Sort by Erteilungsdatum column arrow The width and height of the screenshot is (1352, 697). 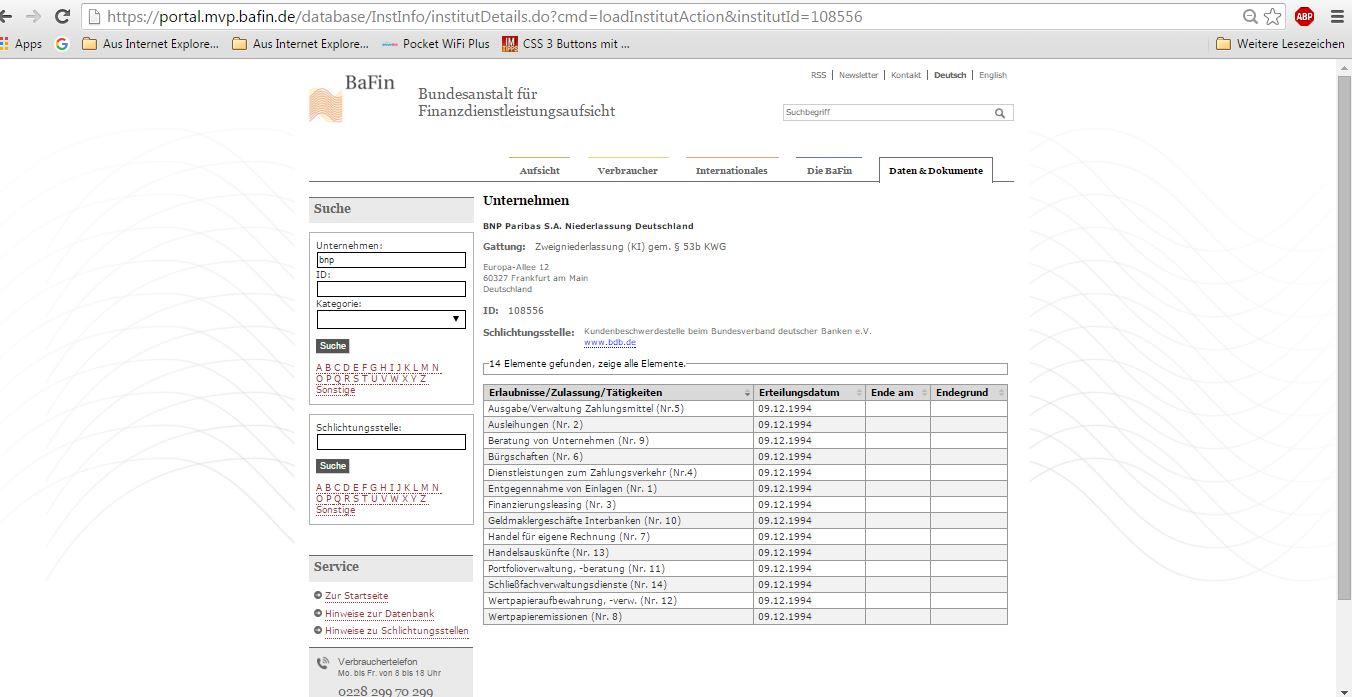(x=859, y=393)
